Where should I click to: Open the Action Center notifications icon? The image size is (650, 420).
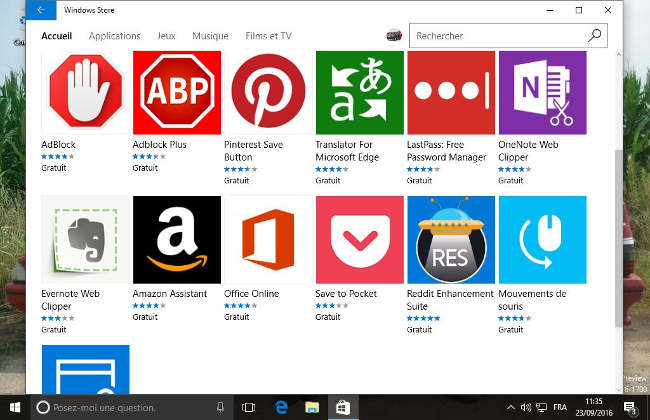631,408
